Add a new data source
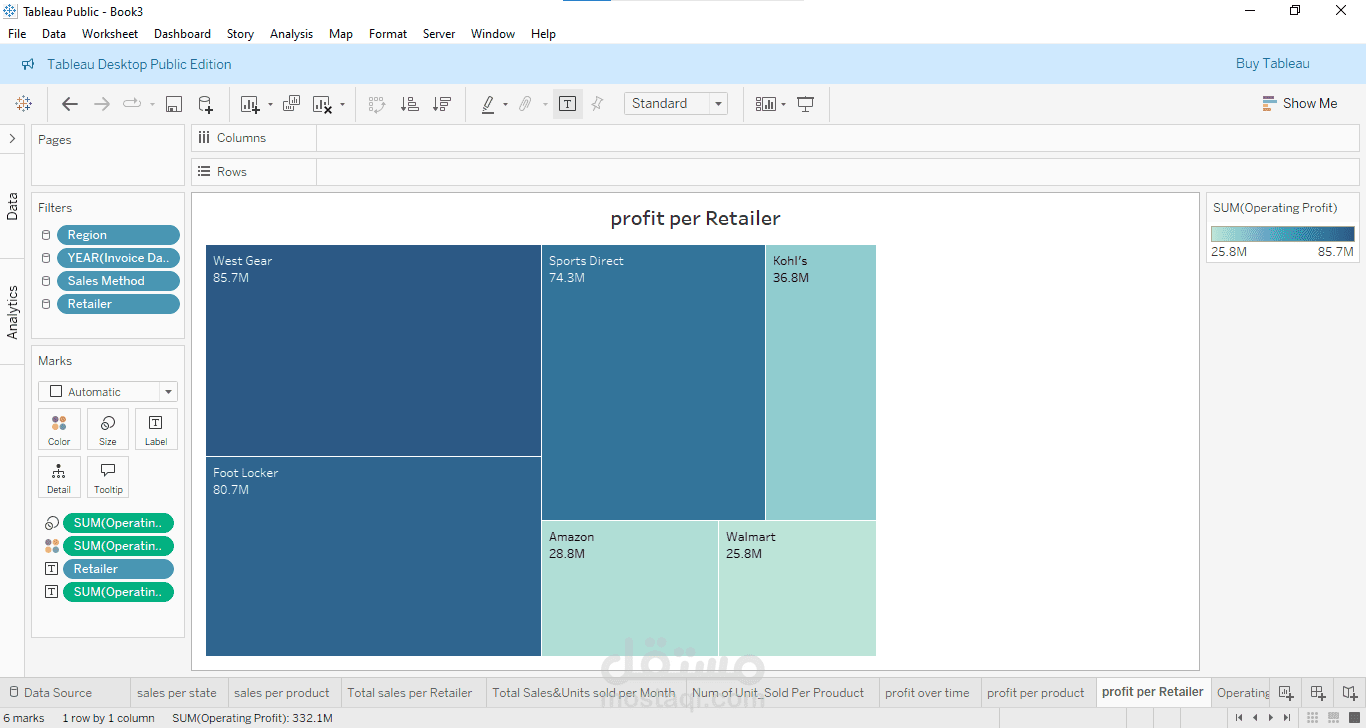Screen dimensions: 1366x728 coord(205,104)
